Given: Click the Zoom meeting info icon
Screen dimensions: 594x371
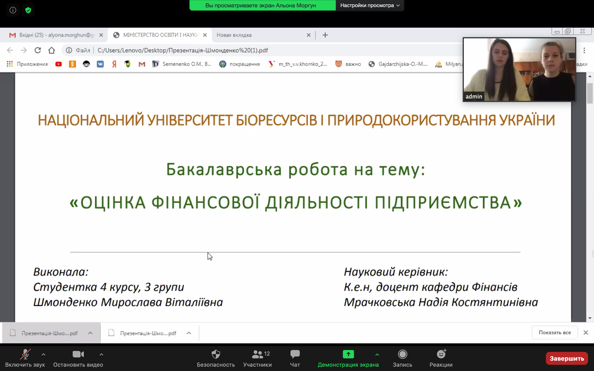Looking at the screenshot, I should [13, 10].
